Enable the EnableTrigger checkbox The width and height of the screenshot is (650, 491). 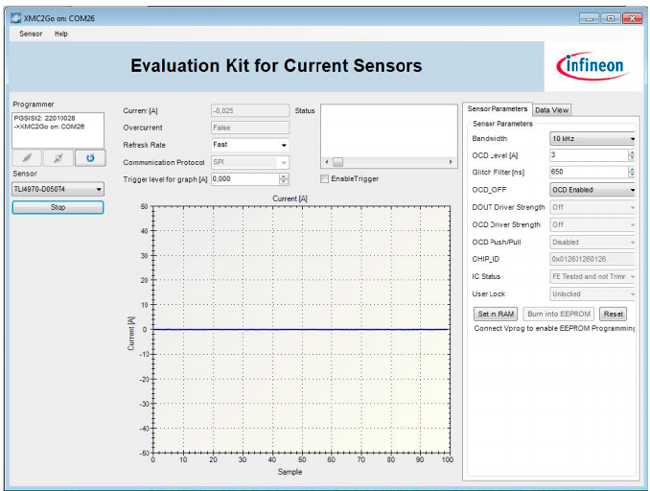coord(325,179)
